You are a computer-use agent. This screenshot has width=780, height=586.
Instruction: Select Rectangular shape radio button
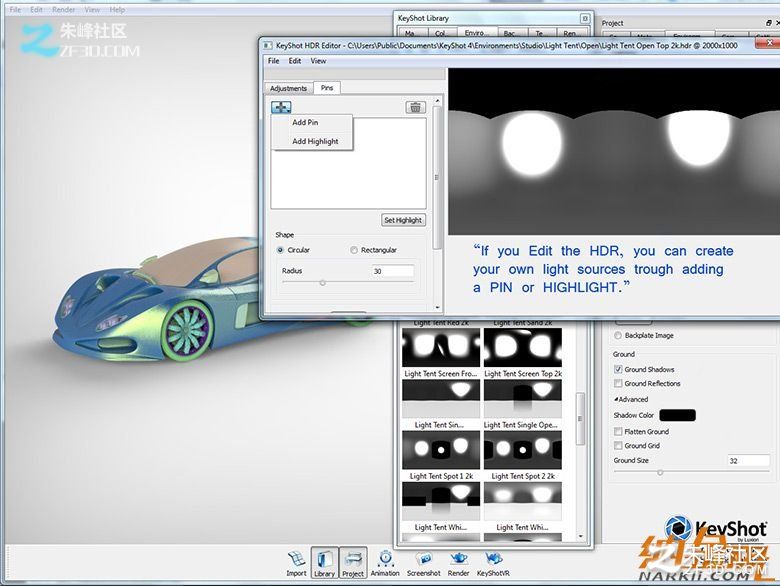coord(354,250)
